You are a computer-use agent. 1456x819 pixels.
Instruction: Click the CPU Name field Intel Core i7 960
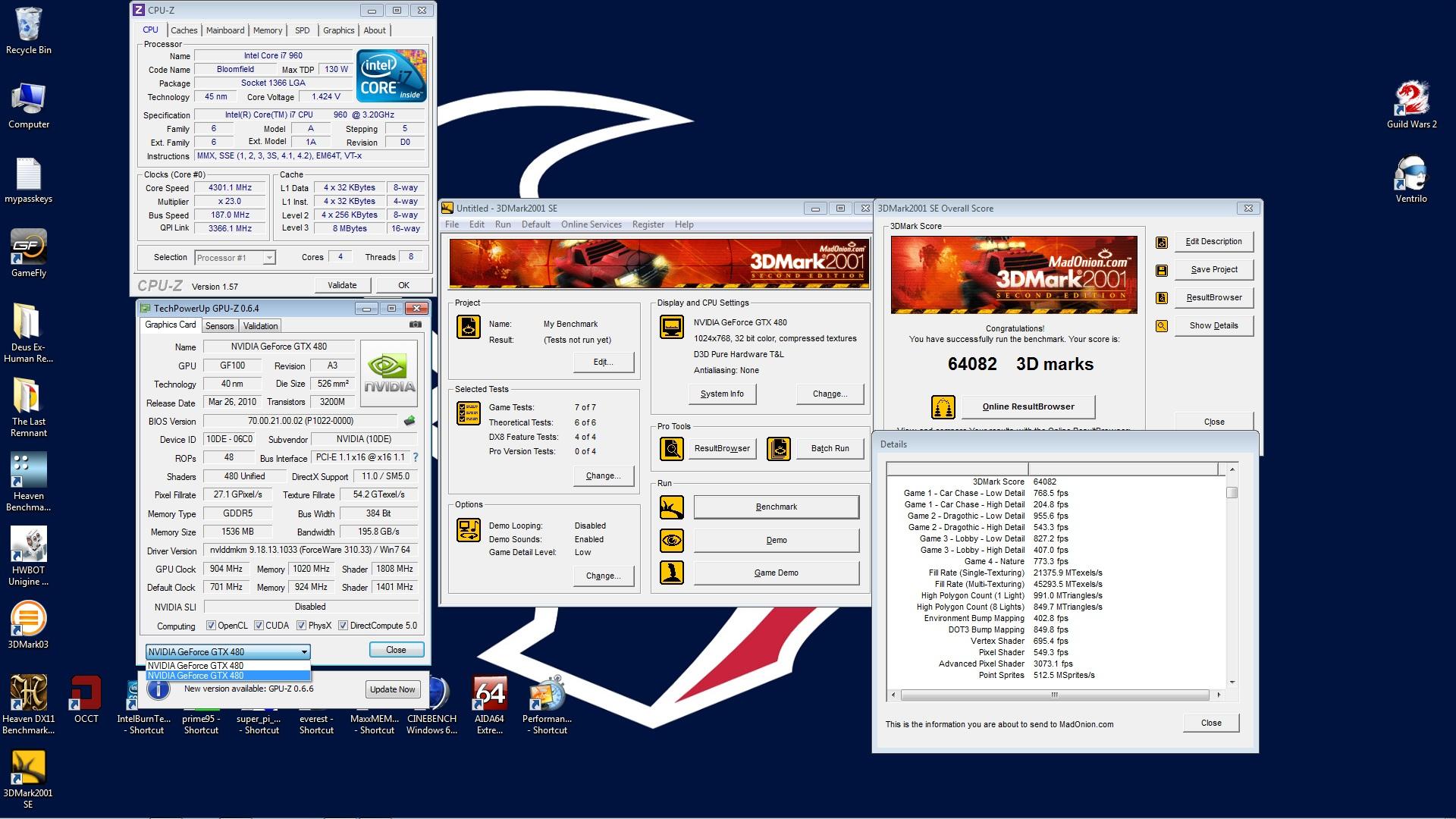(x=273, y=55)
